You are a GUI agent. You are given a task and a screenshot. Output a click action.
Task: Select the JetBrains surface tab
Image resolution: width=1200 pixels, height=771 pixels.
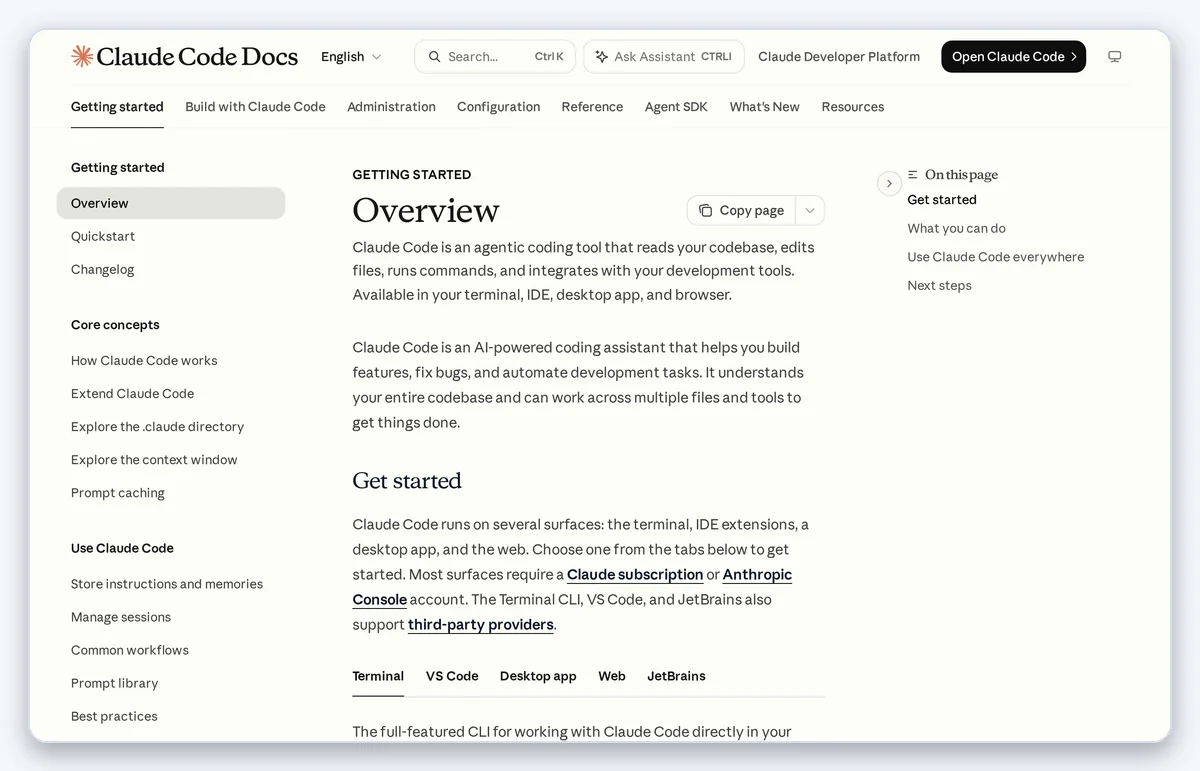[676, 676]
